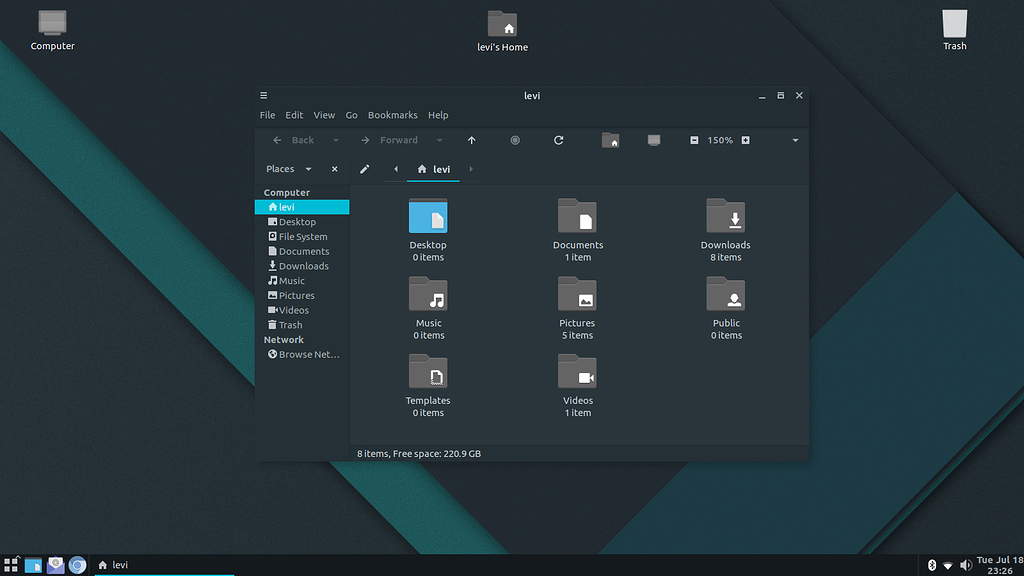Select File System in the sidebar
The image size is (1024, 576).
[x=303, y=237]
